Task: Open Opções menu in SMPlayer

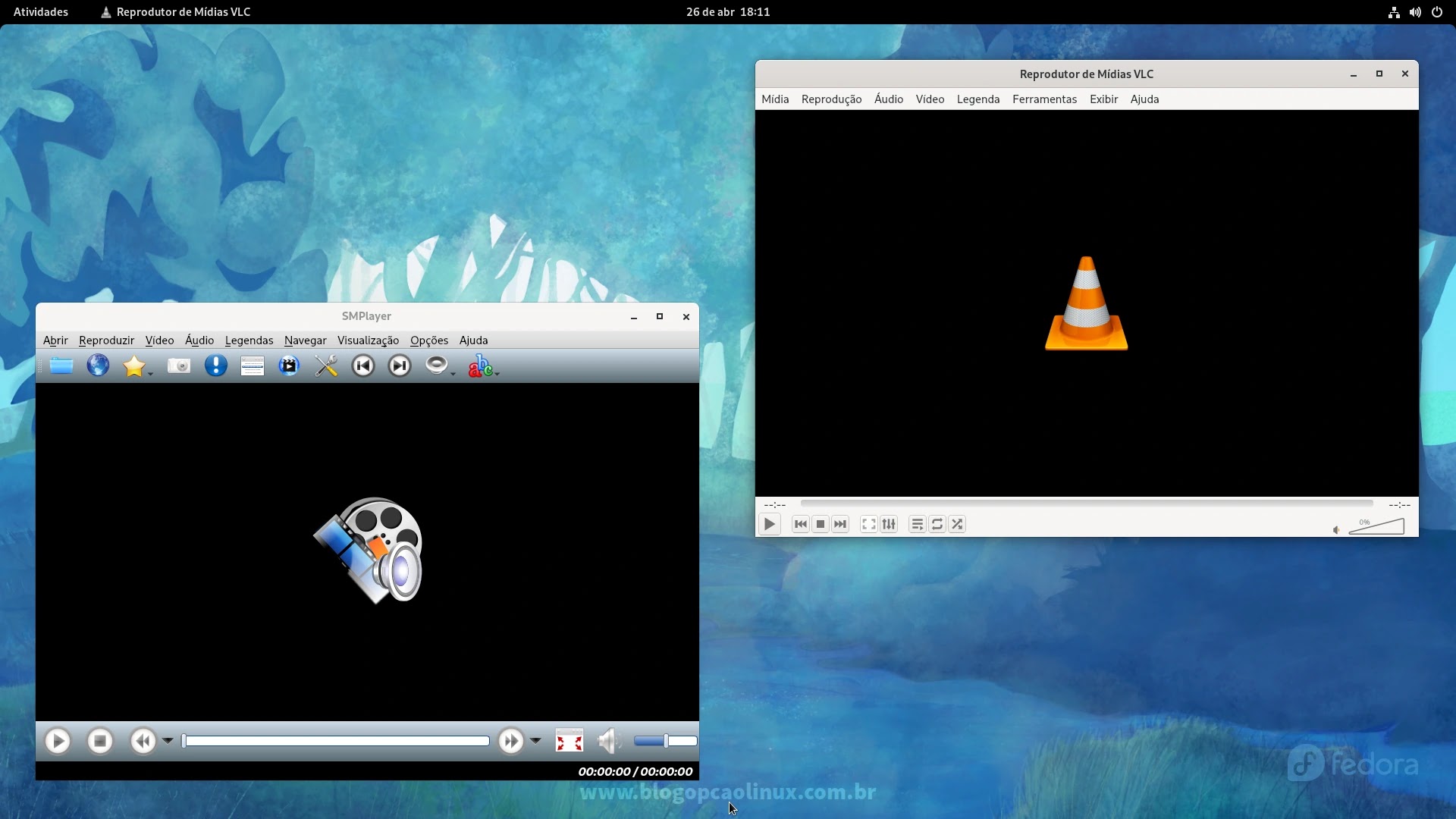Action: click(x=429, y=340)
